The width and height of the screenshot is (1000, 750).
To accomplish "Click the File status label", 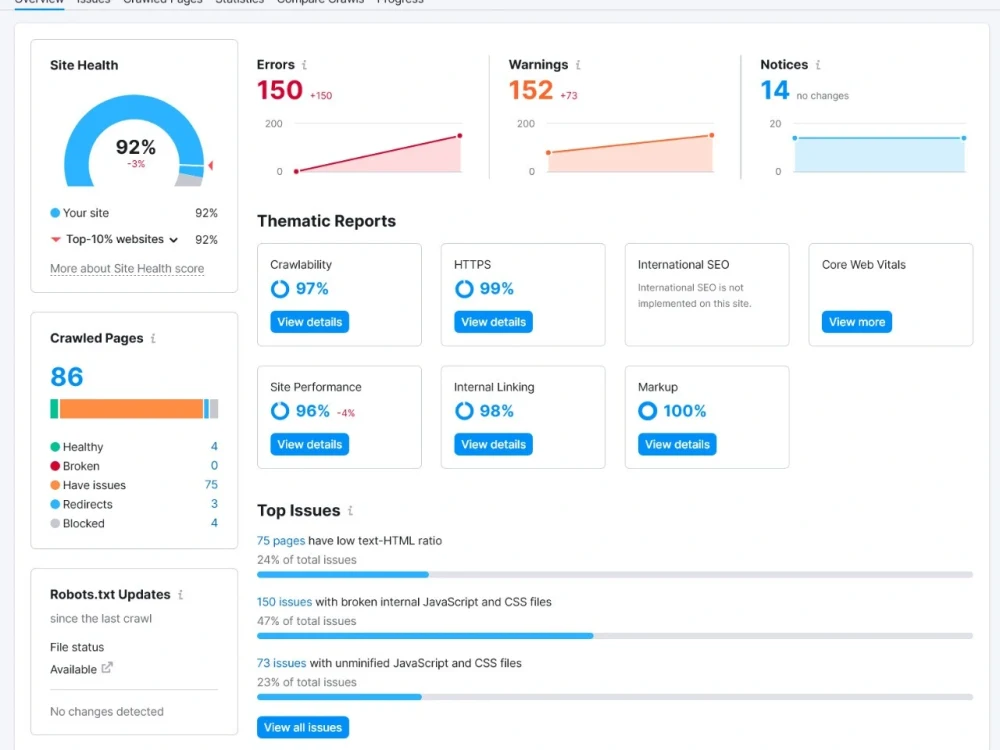I will 77,647.
